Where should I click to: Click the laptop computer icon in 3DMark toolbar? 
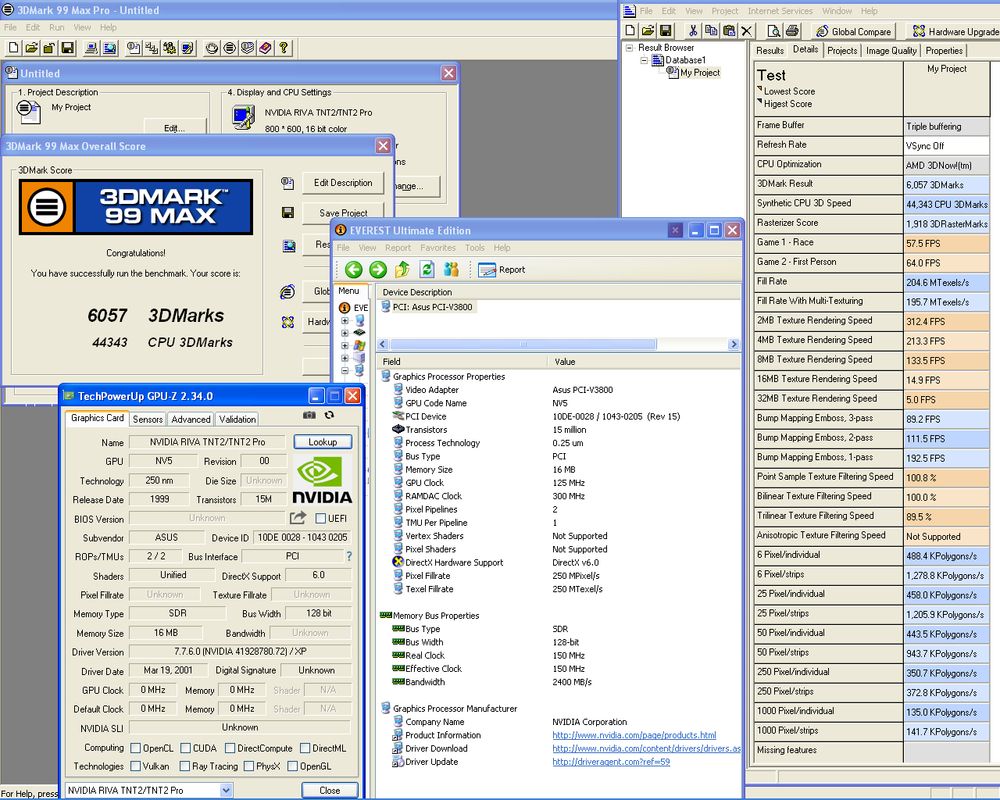click(x=91, y=48)
